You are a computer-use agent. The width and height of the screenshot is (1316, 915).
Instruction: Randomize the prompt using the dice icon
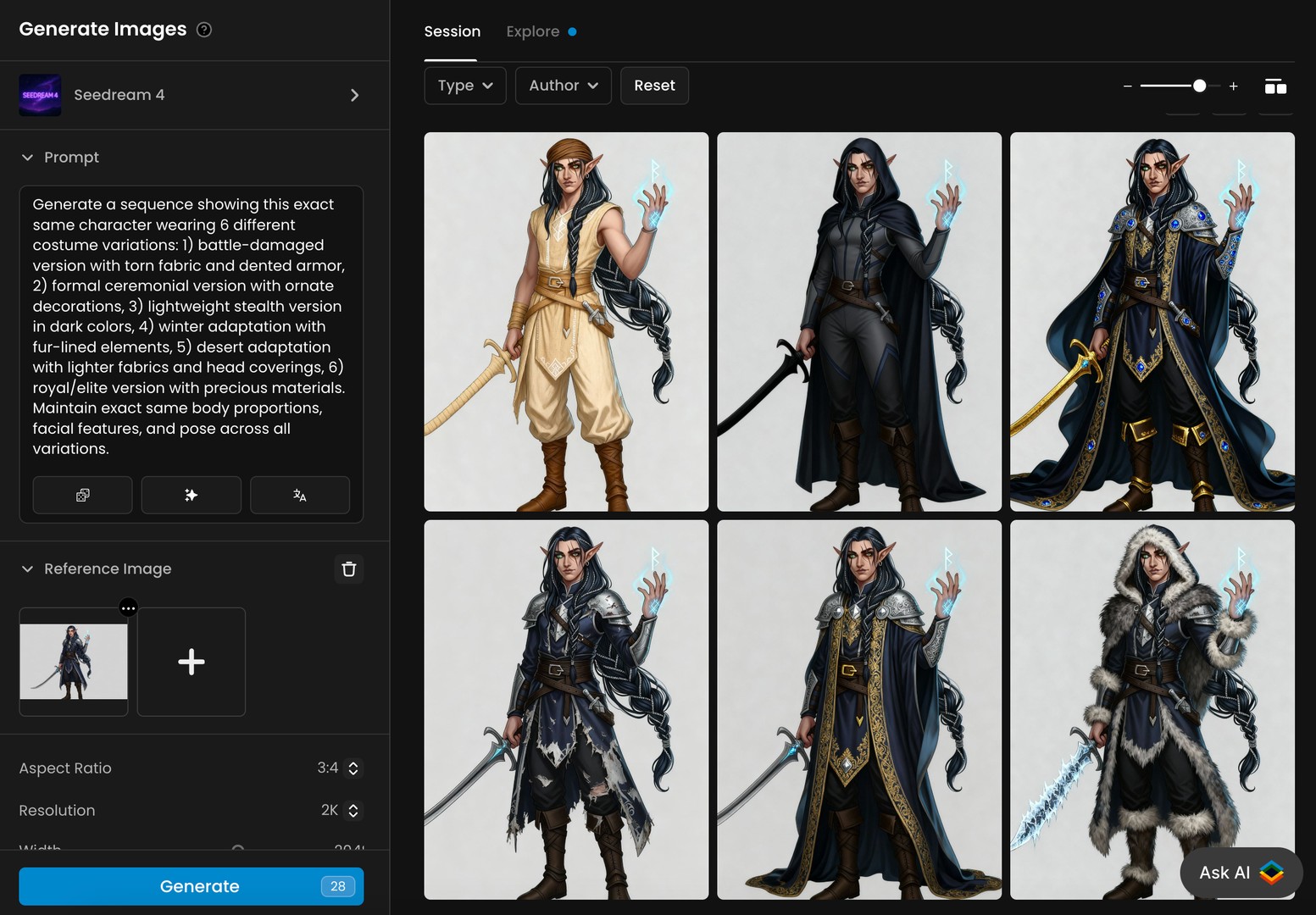tap(82, 495)
